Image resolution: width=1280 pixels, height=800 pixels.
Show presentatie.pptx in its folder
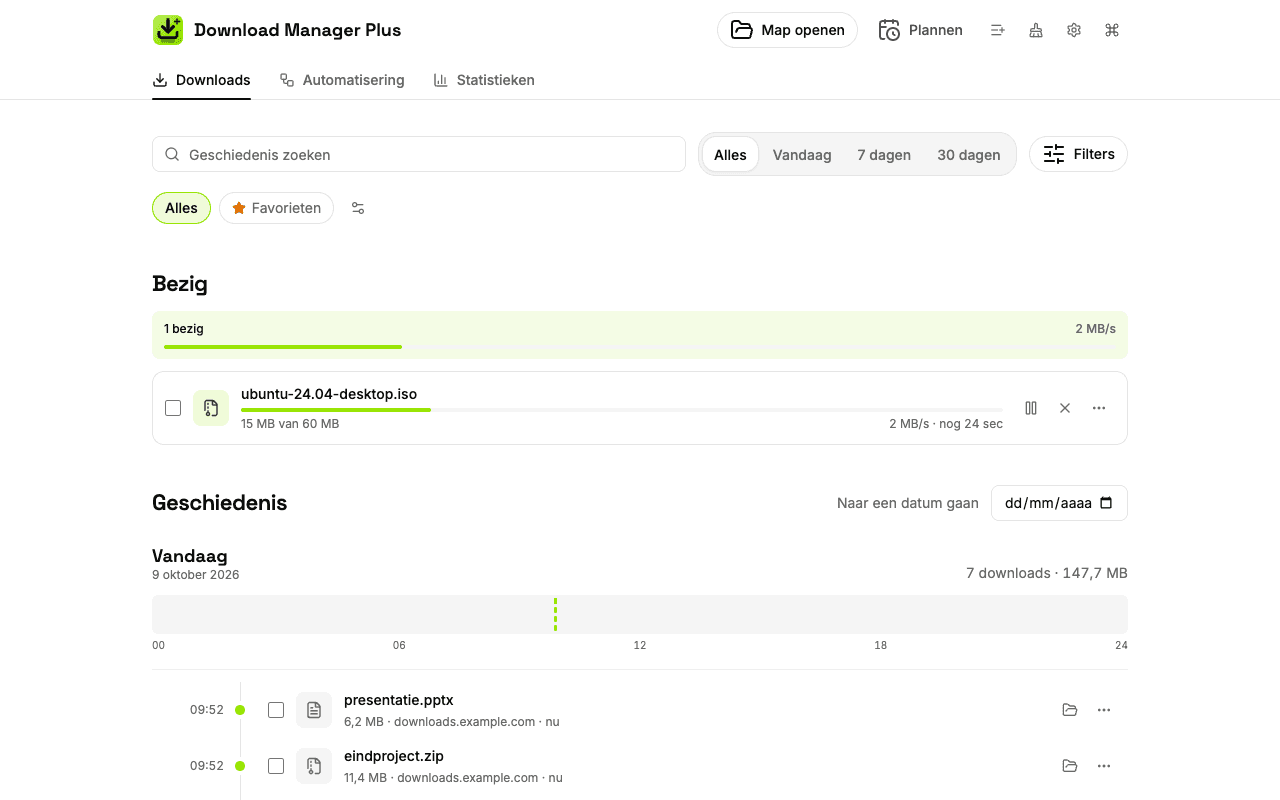1070,710
